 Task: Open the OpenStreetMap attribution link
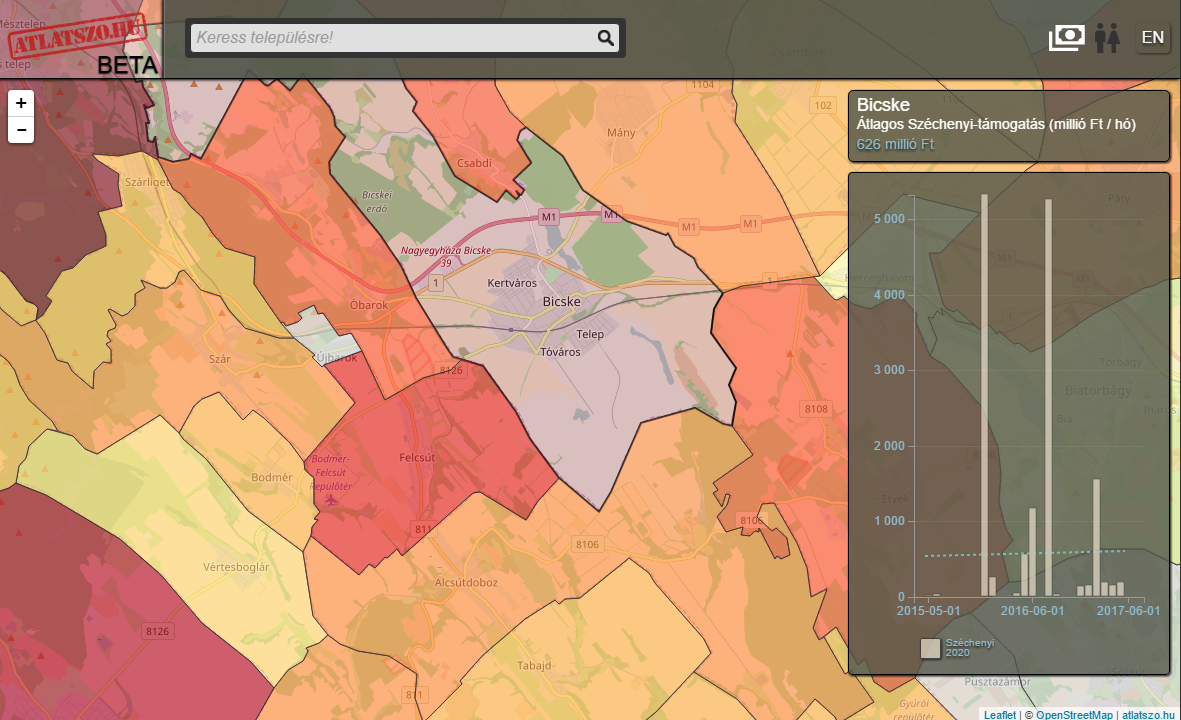[x=1073, y=714]
